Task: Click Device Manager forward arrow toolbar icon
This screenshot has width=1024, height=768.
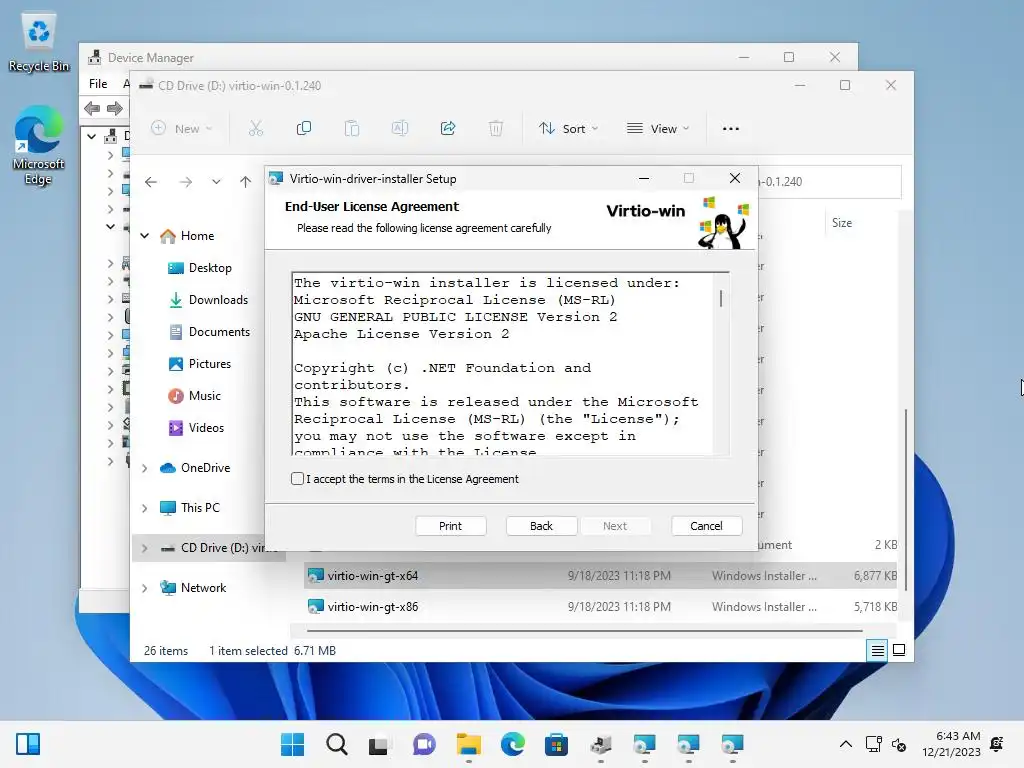Action: click(114, 108)
